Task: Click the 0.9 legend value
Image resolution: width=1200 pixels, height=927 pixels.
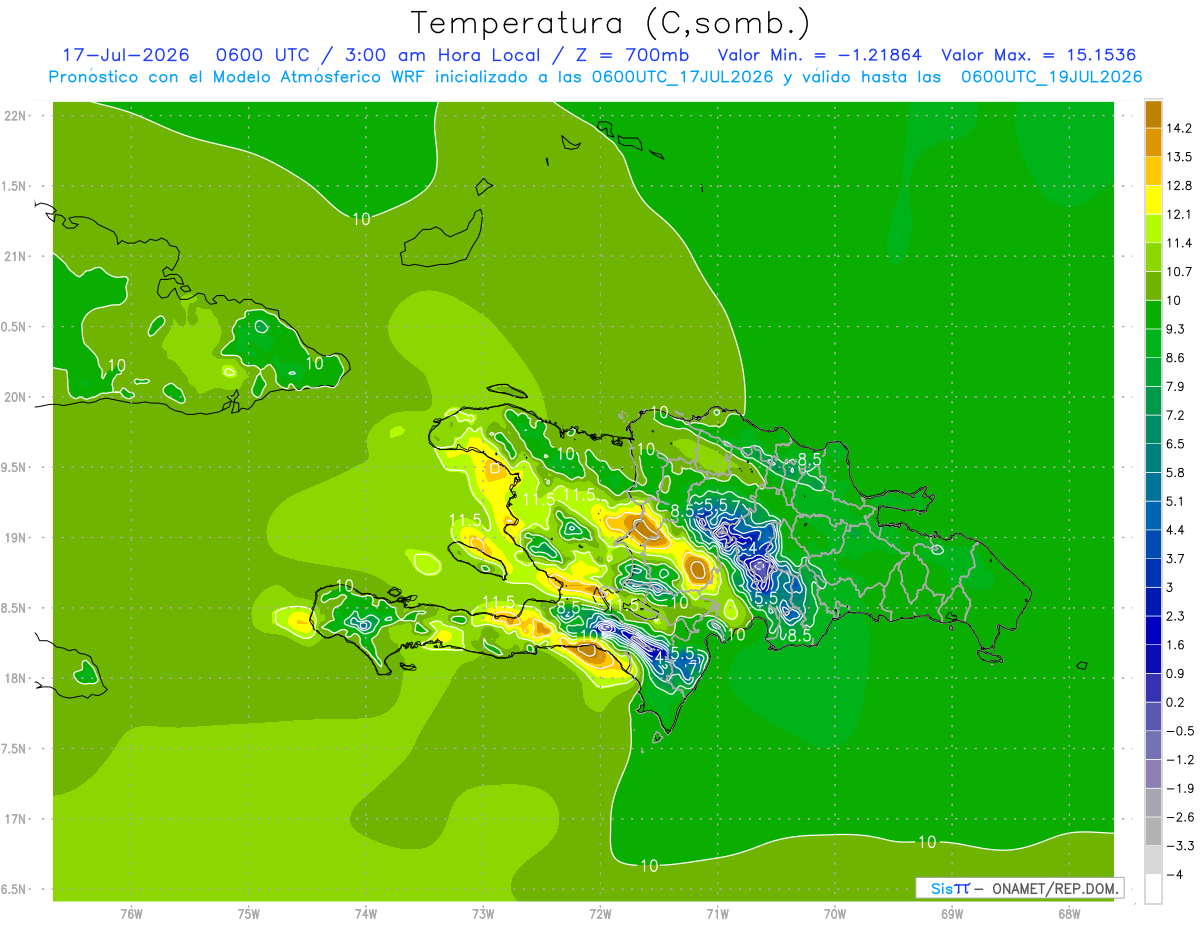Action: [x=1177, y=674]
